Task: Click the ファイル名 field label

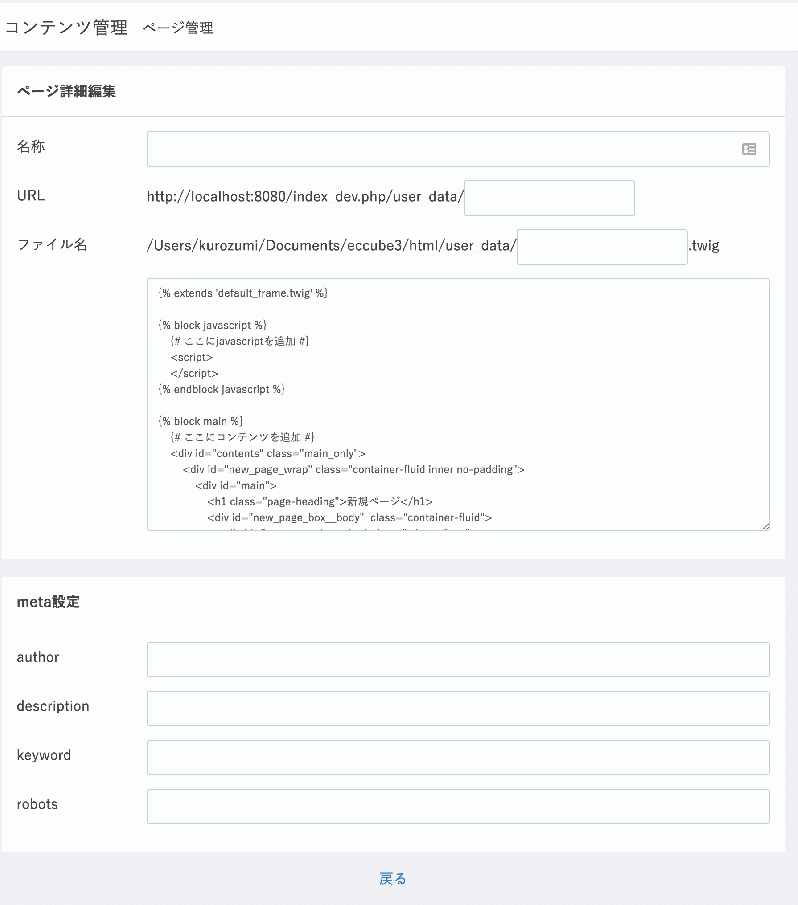Action: (x=52, y=245)
